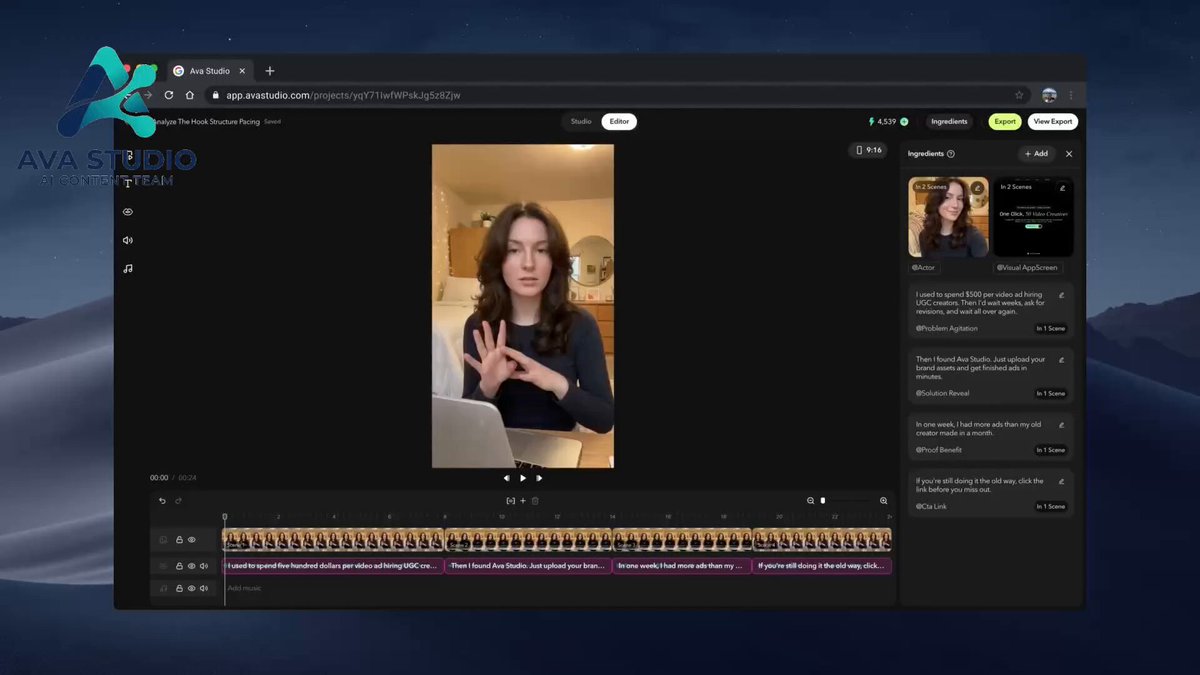Mute the voiceover text track
1200x675 pixels.
204,566
